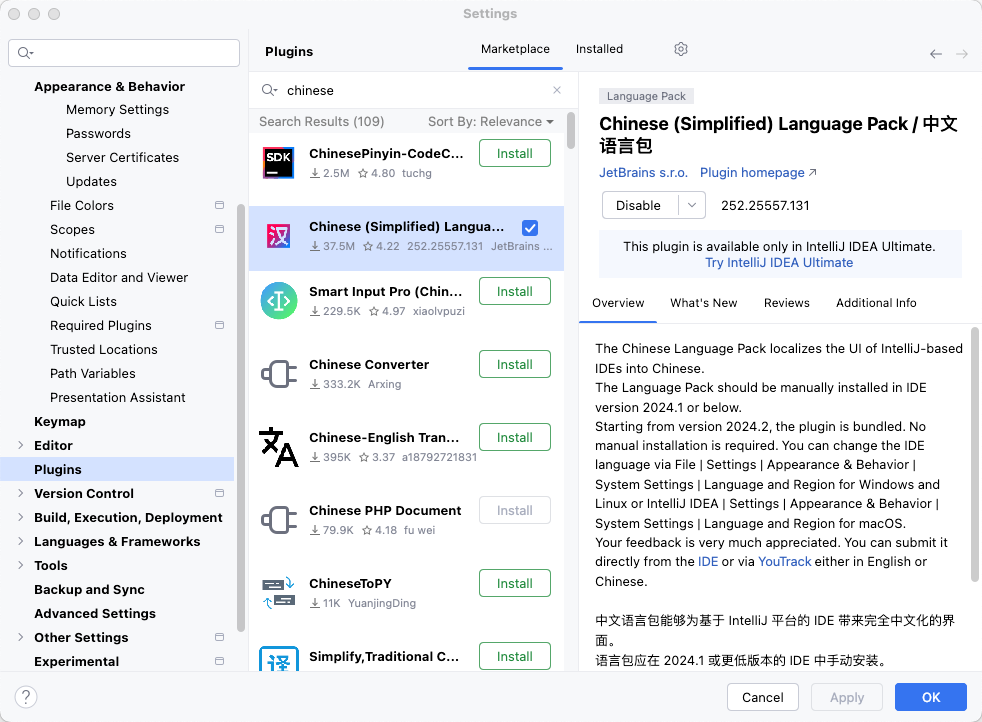Image resolution: width=982 pixels, height=722 pixels.
Task: Open the help question mark button
Action: coord(26,696)
